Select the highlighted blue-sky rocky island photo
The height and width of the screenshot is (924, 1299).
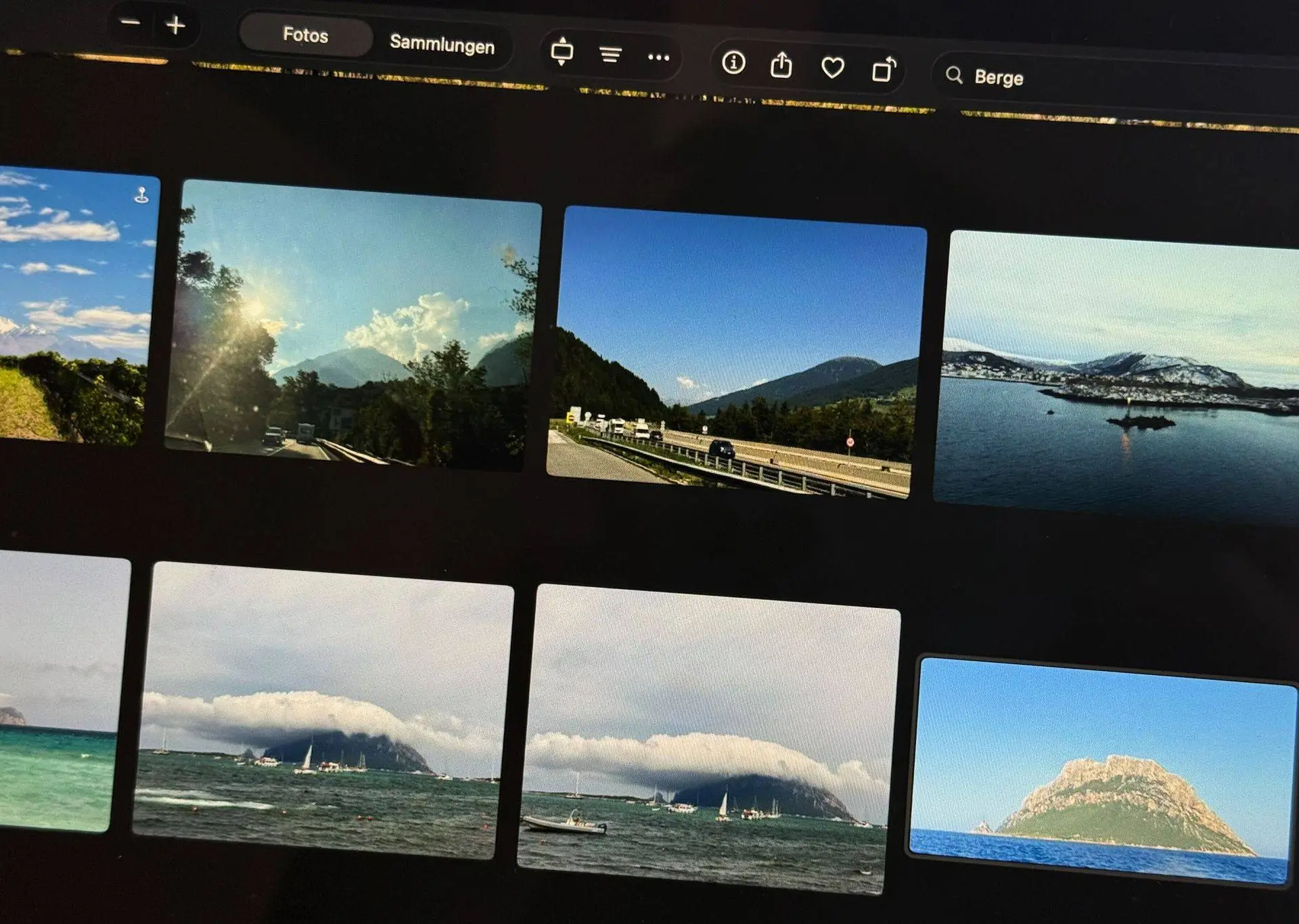pos(1101,770)
